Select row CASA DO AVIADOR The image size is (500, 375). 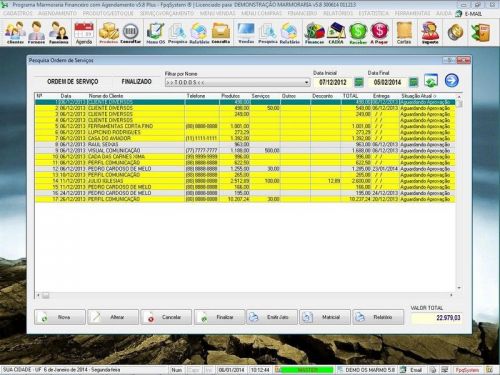click(245, 138)
